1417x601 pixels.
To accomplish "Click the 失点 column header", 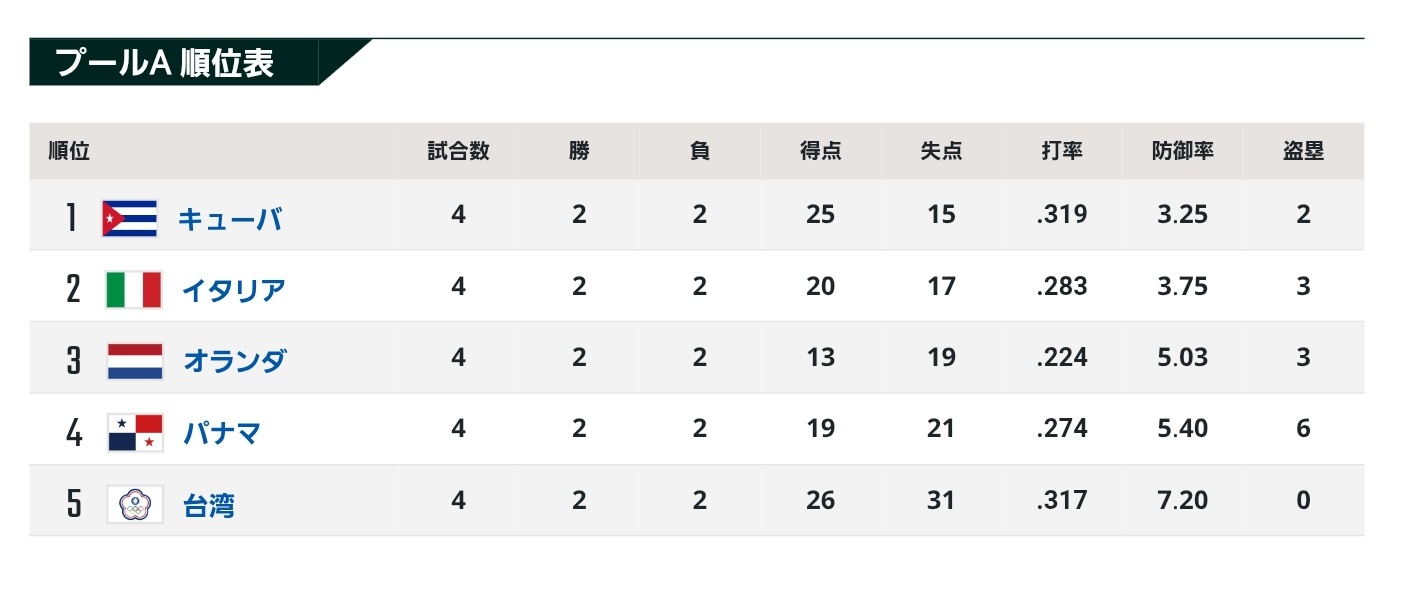I will pyautogui.click(x=941, y=151).
